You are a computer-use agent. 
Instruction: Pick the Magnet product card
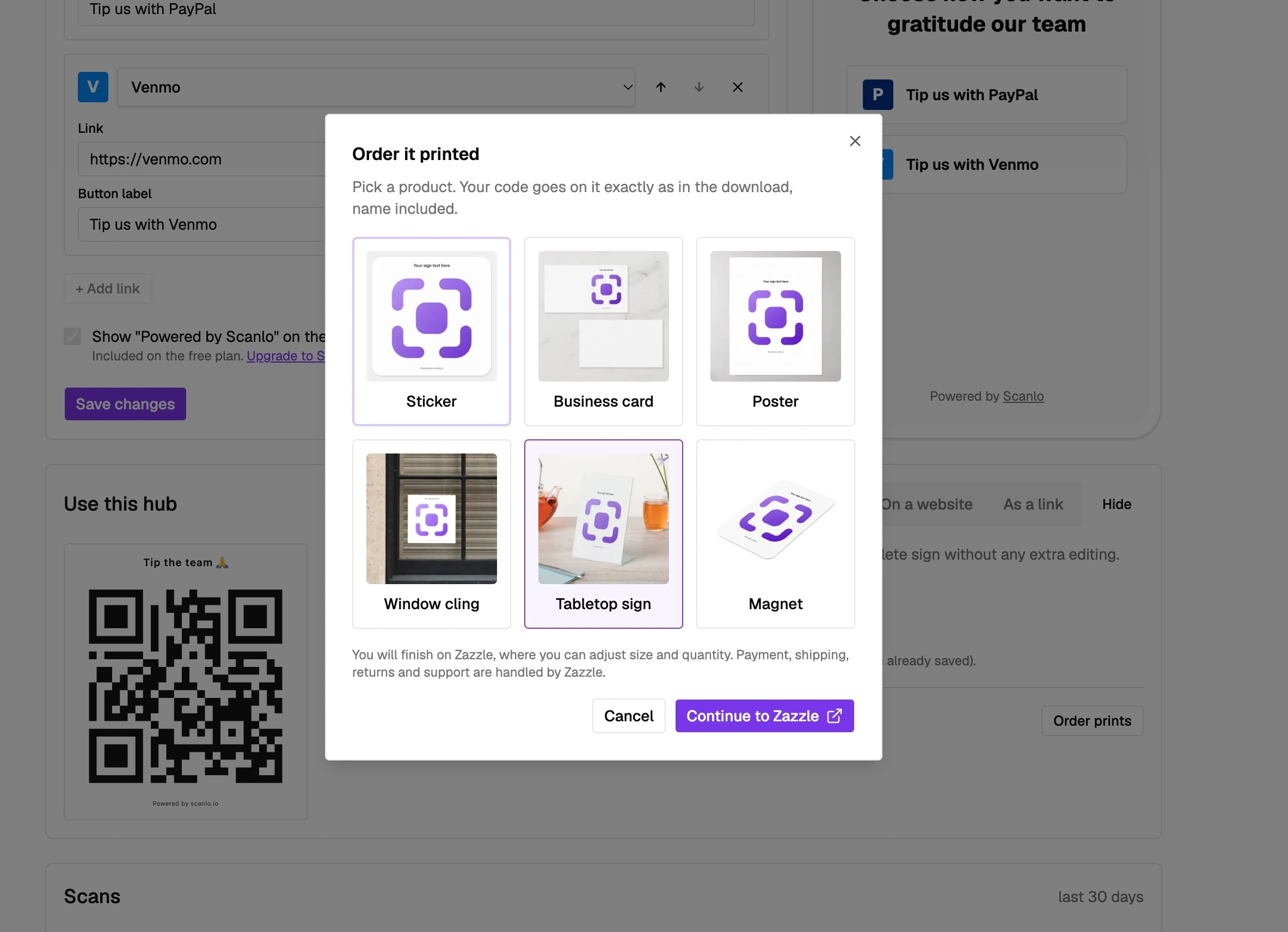[775, 534]
